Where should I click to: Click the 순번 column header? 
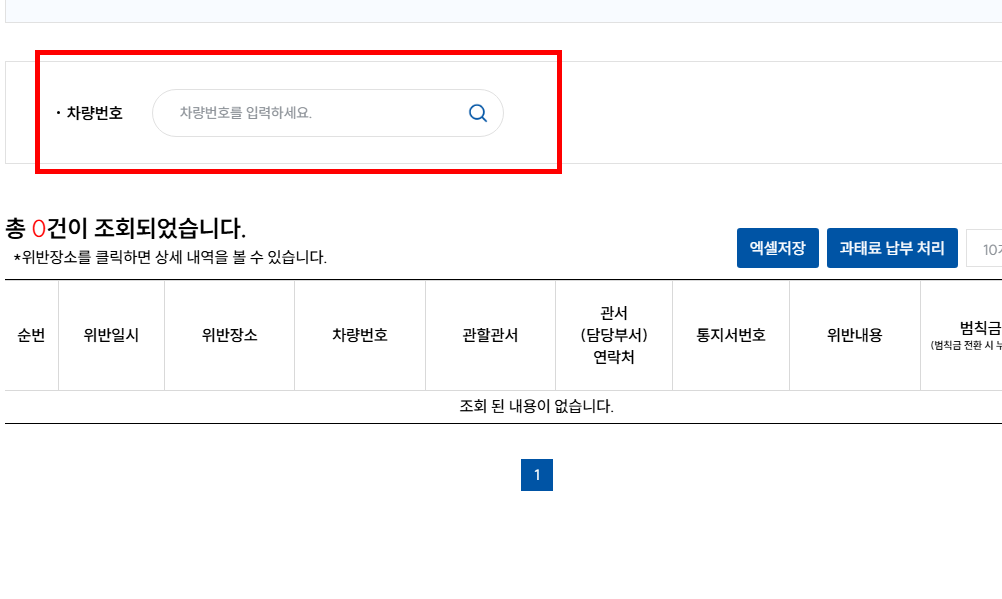pyautogui.click(x=30, y=335)
